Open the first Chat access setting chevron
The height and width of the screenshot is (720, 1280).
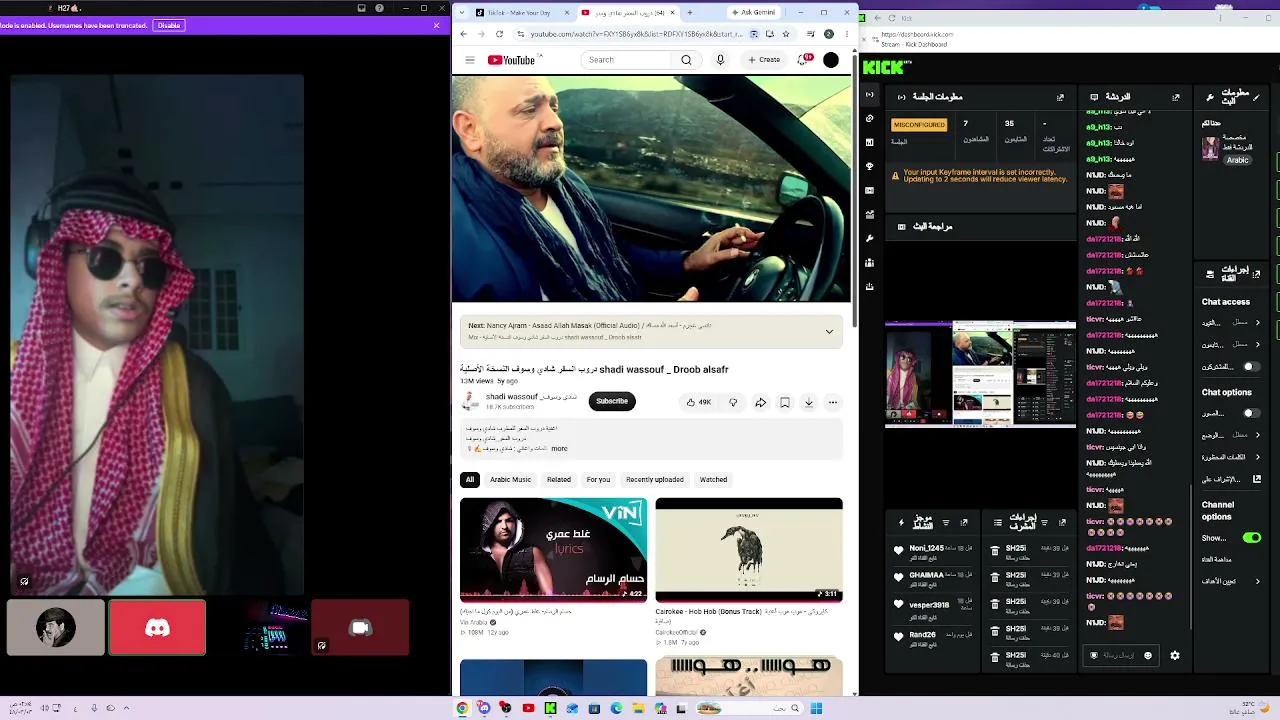[1258, 322]
